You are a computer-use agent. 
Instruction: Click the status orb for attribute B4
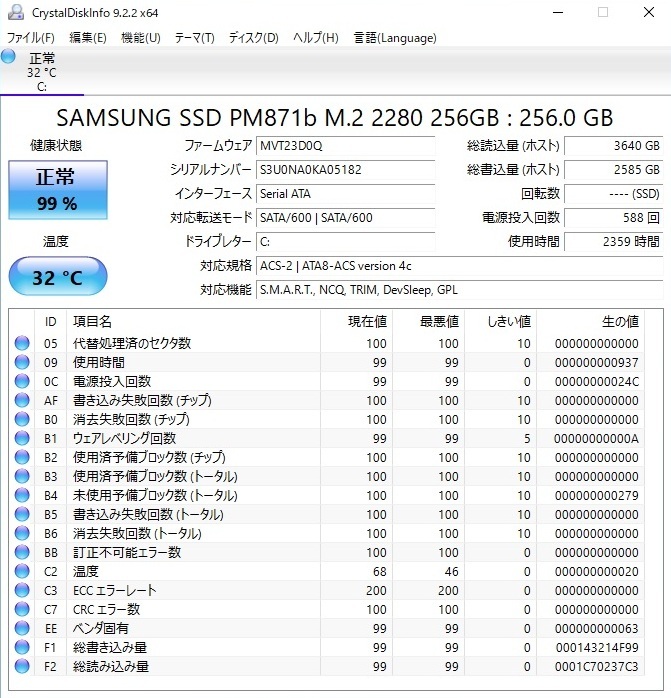pyautogui.click(x=22, y=495)
